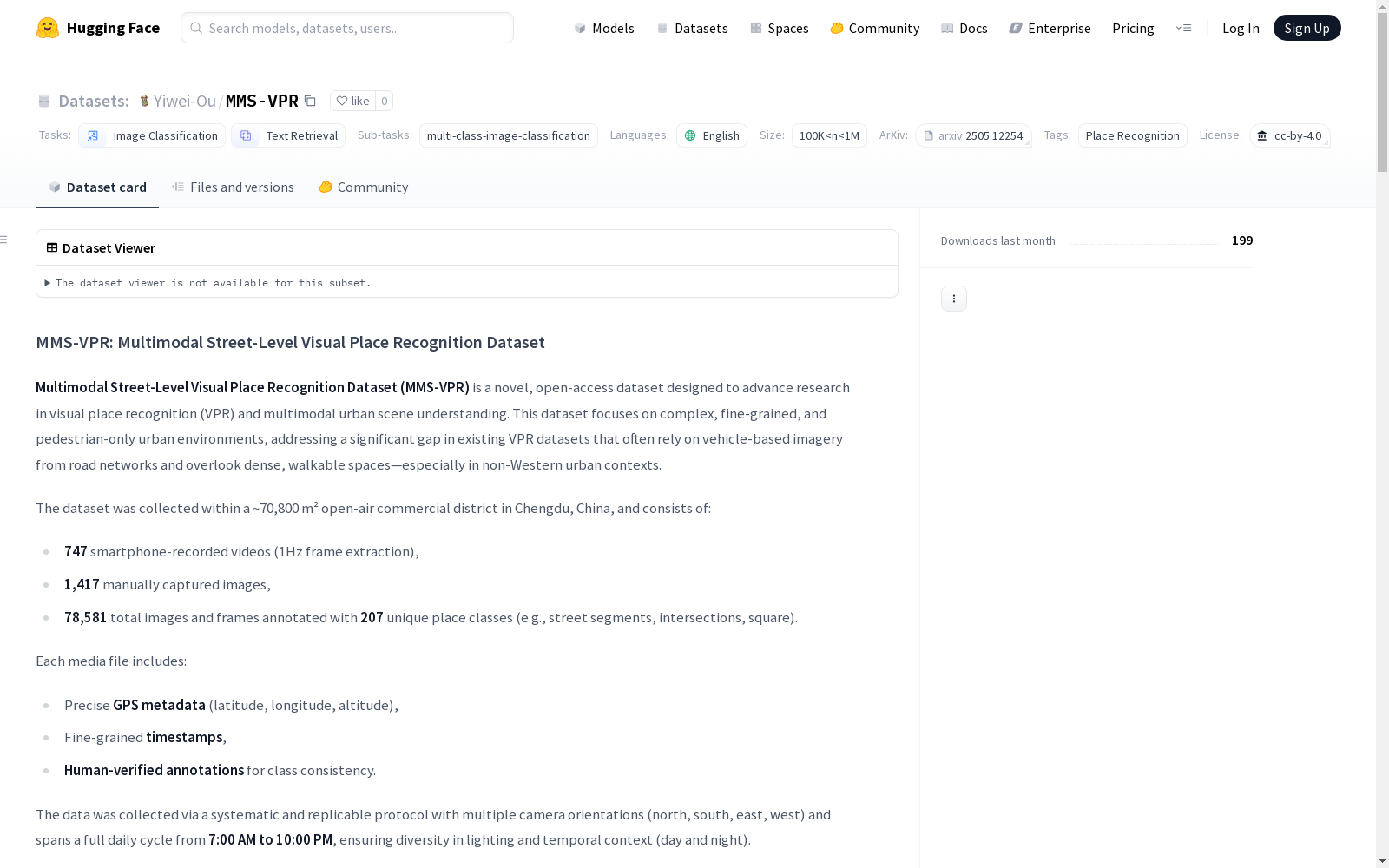Toggle table of contents icon at left edge
The height and width of the screenshot is (868, 1389).
(3, 240)
